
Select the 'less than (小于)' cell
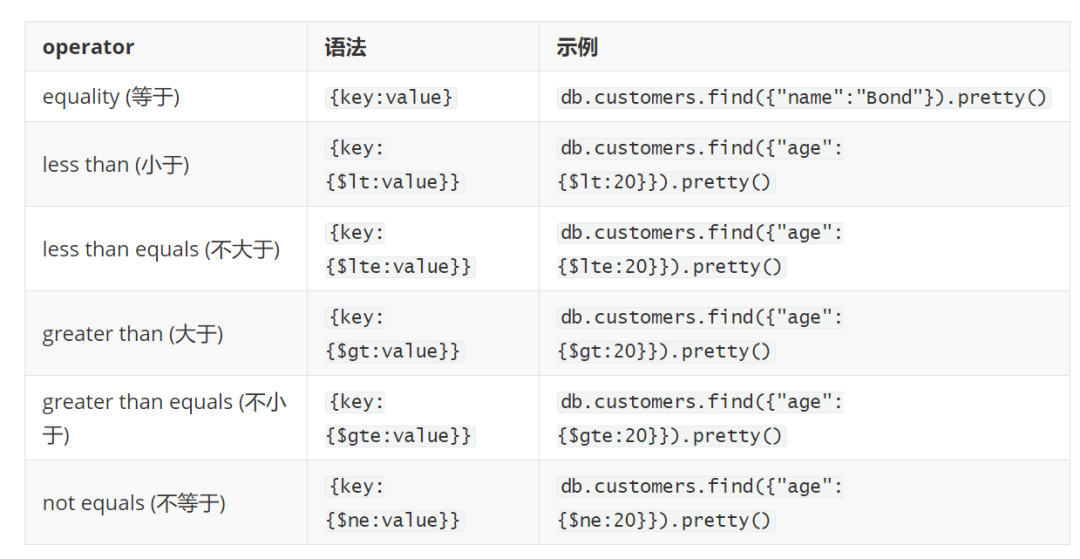tap(115, 164)
